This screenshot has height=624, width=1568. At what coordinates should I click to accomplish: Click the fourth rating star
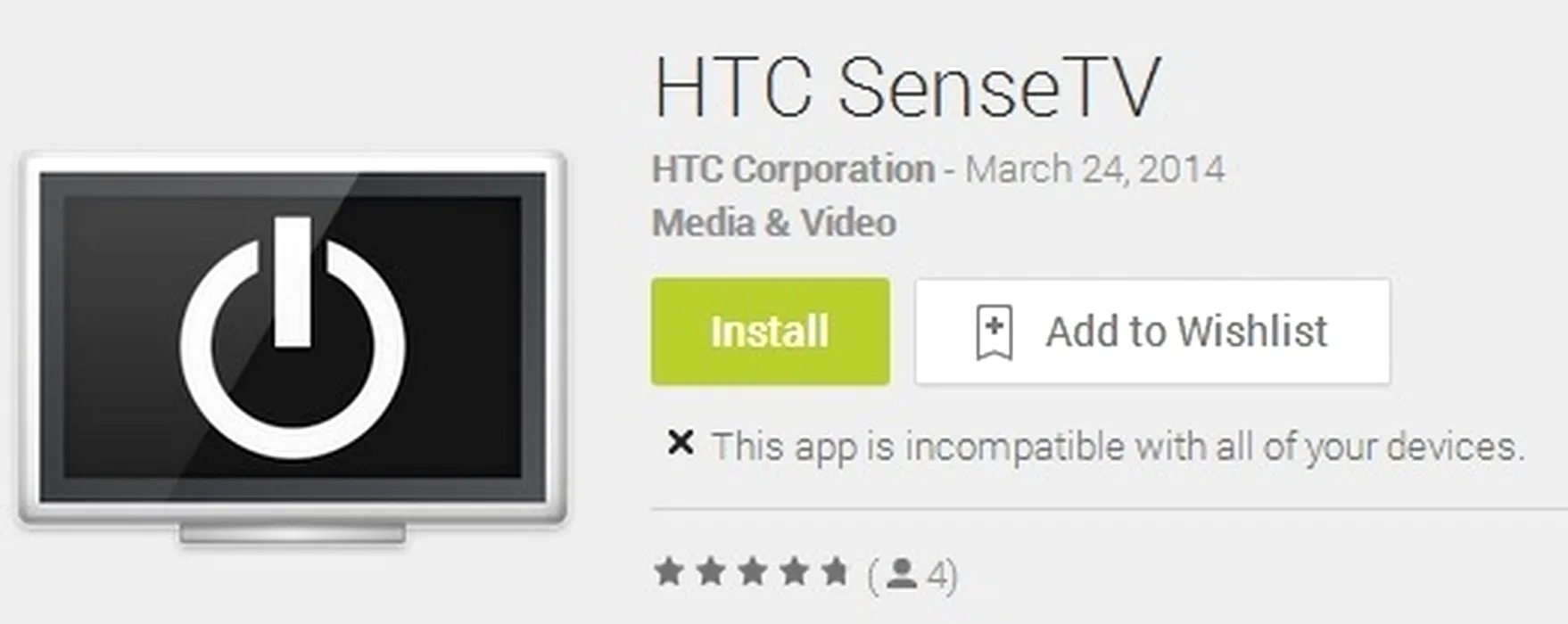(x=793, y=571)
